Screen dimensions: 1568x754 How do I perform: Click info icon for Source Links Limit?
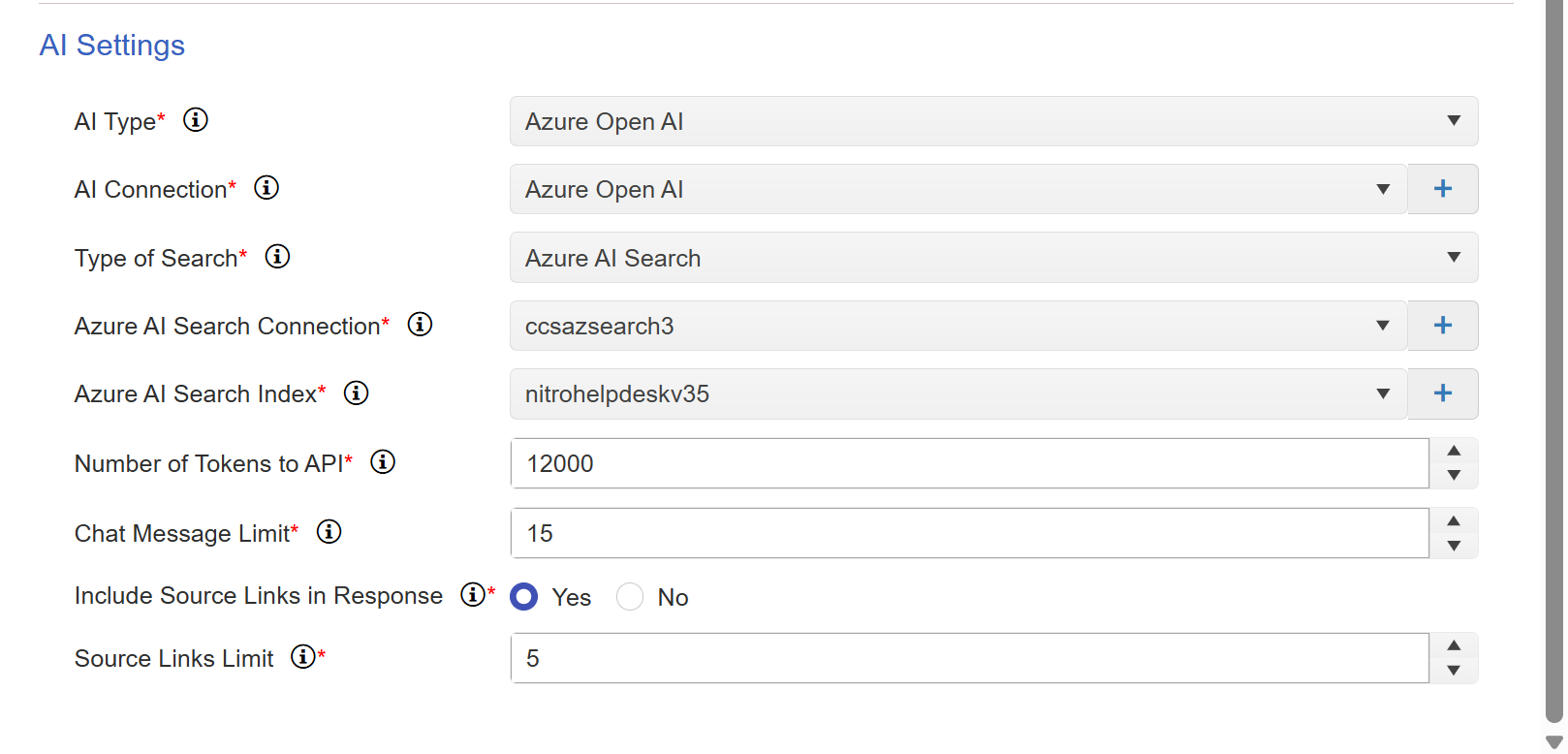(x=303, y=657)
